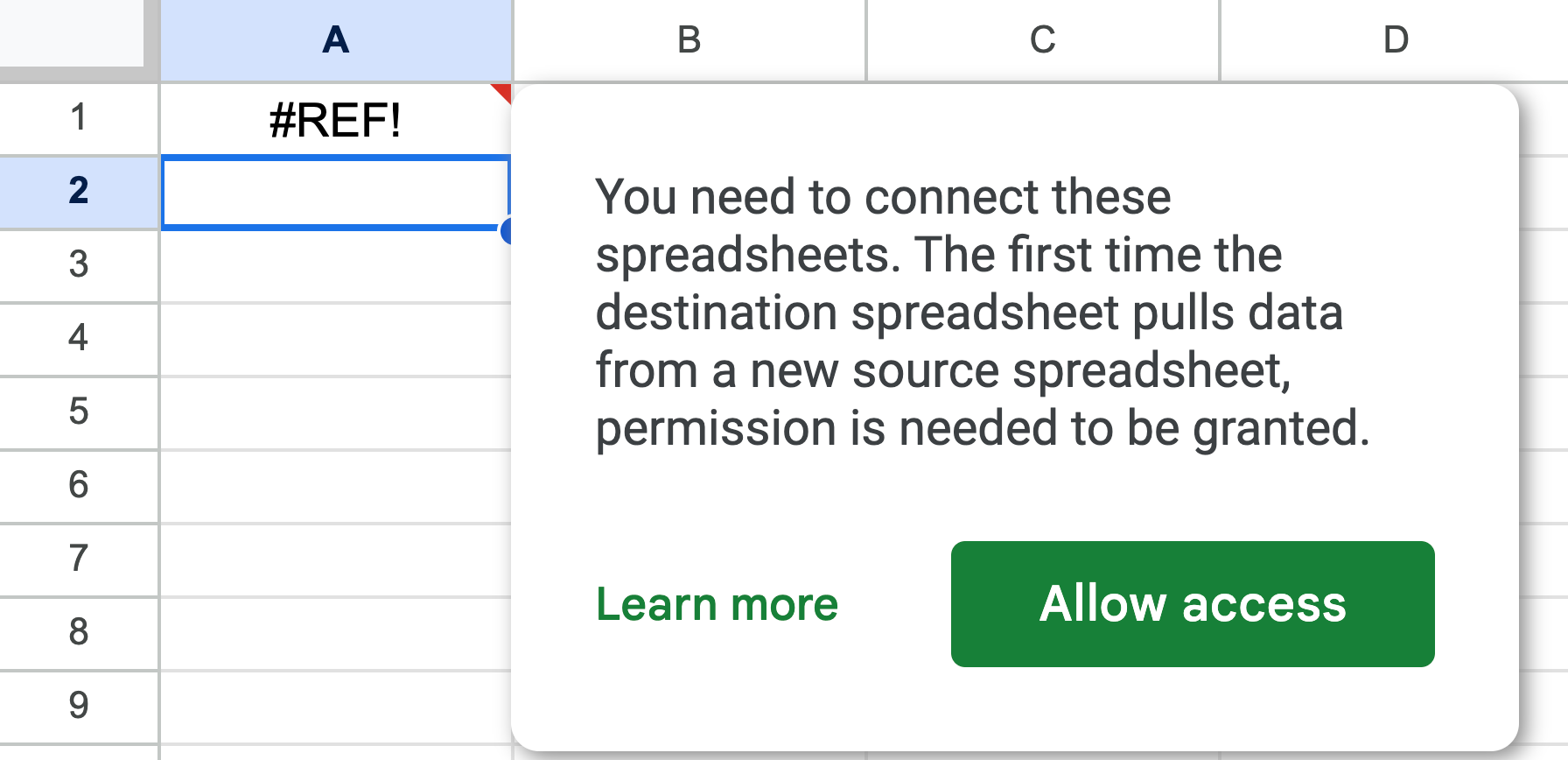Select row 7 header
The height and width of the screenshot is (760, 1568).
coord(79,558)
